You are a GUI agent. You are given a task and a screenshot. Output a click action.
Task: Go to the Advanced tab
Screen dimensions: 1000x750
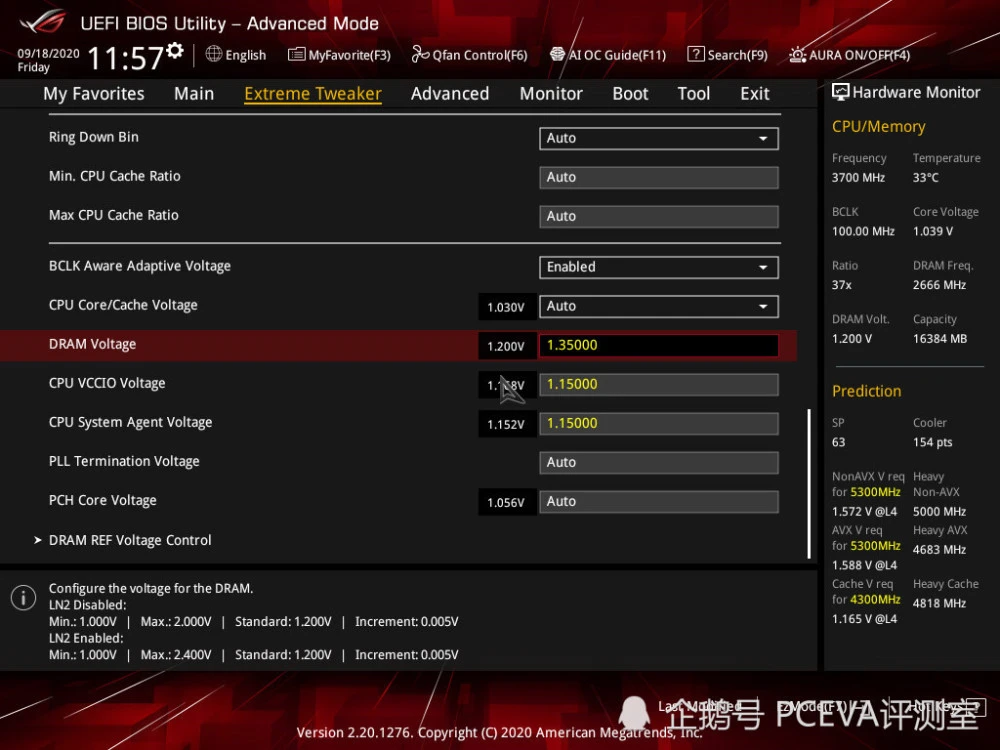450,94
